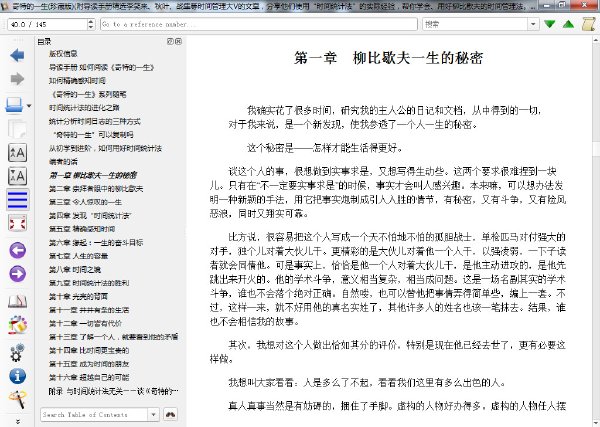Select 《奇特的一生》系列随笔 in the contents
This screenshot has height=427, width=600.
[89, 94]
